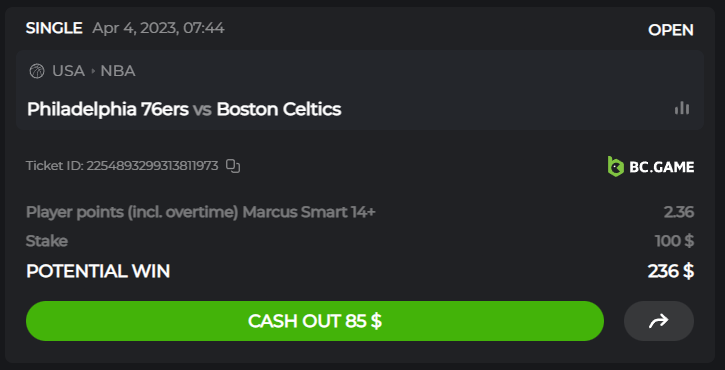Click the basketball sport icon
725x370 pixels.
click(x=37, y=71)
